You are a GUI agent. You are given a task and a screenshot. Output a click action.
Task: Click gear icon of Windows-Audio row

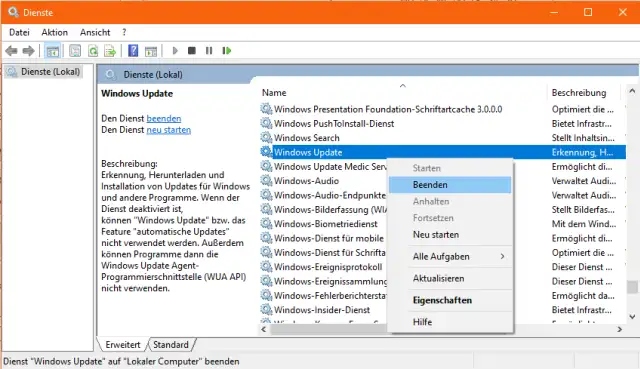266,180
